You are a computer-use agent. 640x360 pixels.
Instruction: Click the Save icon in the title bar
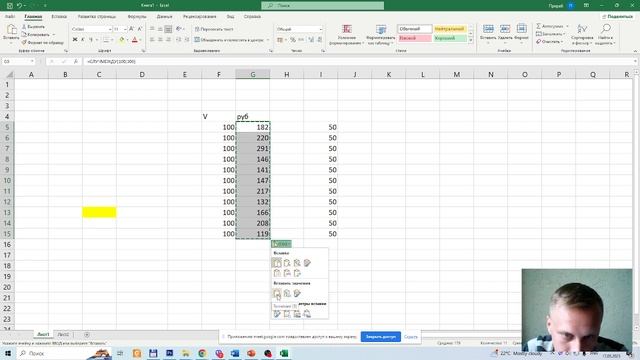point(9,5)
